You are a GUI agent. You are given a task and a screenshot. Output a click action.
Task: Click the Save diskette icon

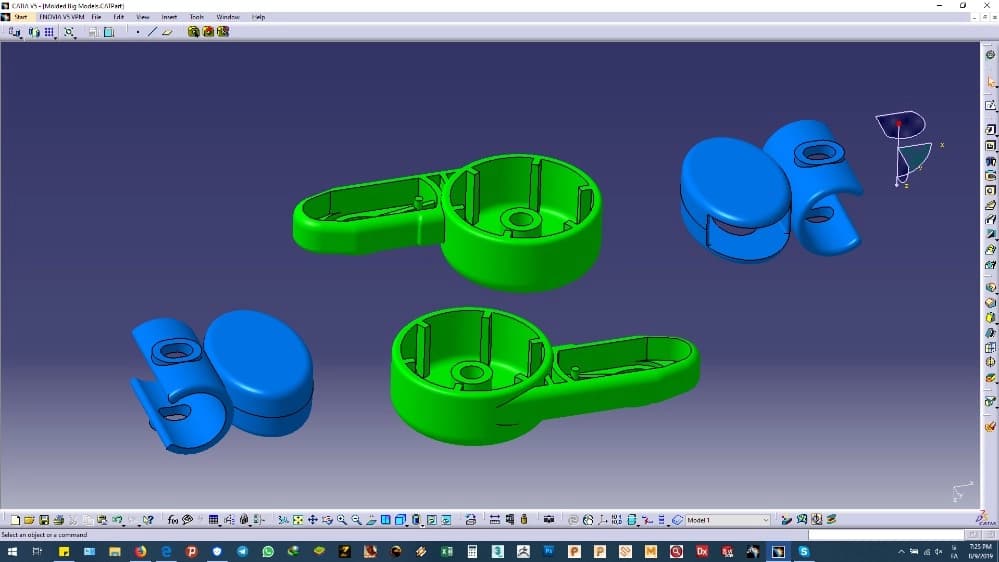click(44, 520)
